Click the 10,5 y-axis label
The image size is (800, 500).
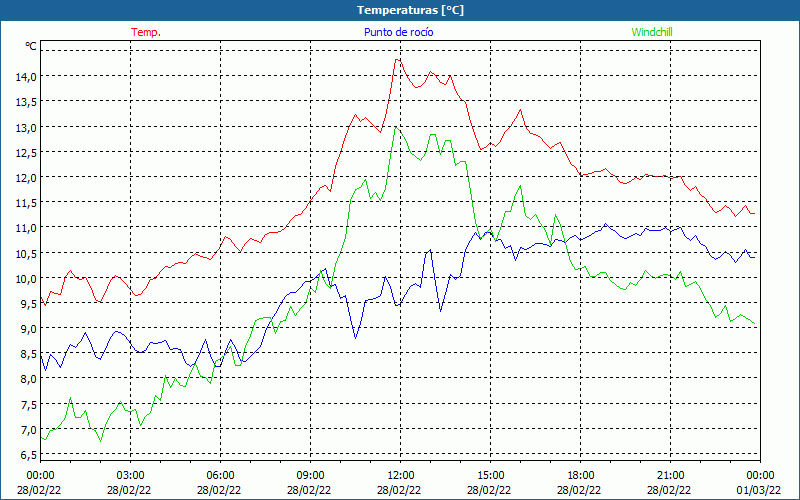tap(27, 254)
